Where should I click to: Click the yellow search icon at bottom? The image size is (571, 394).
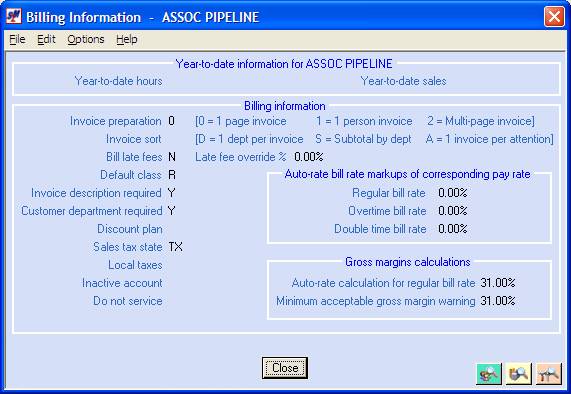519,374
